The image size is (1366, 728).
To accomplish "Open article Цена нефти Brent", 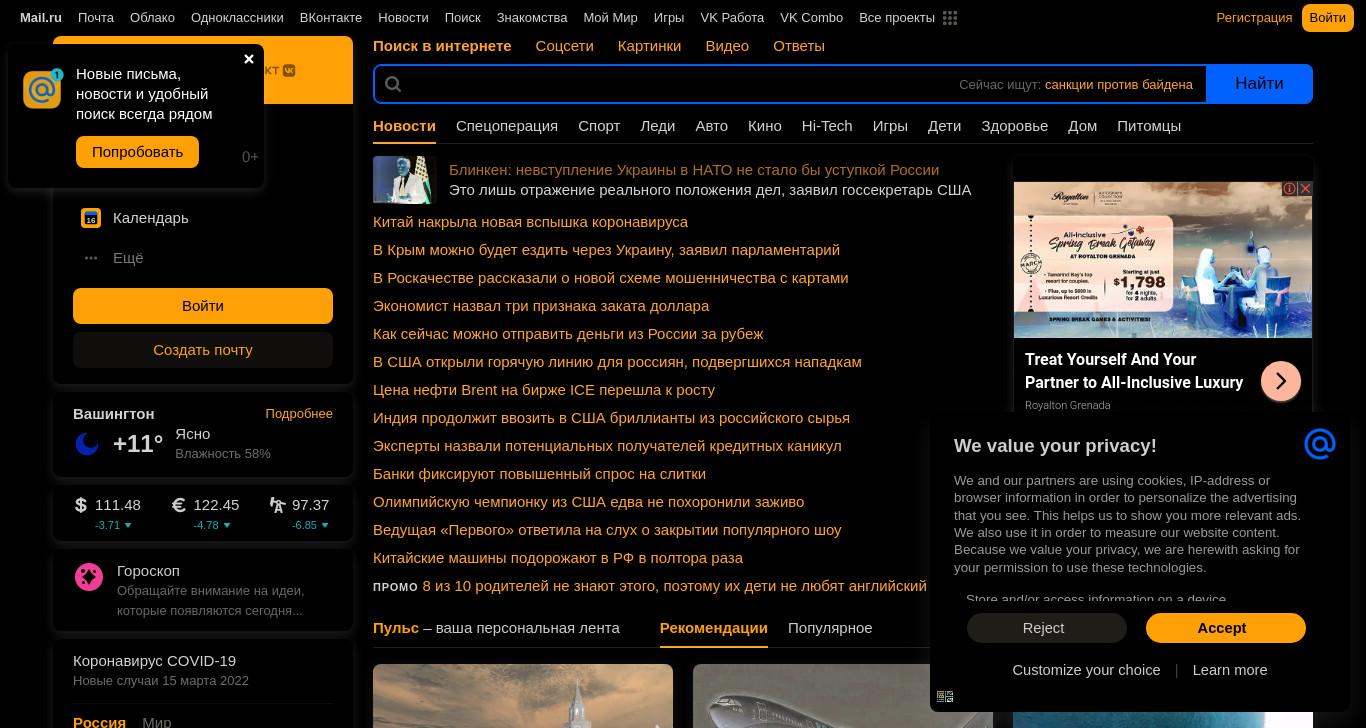I will 544,390.
